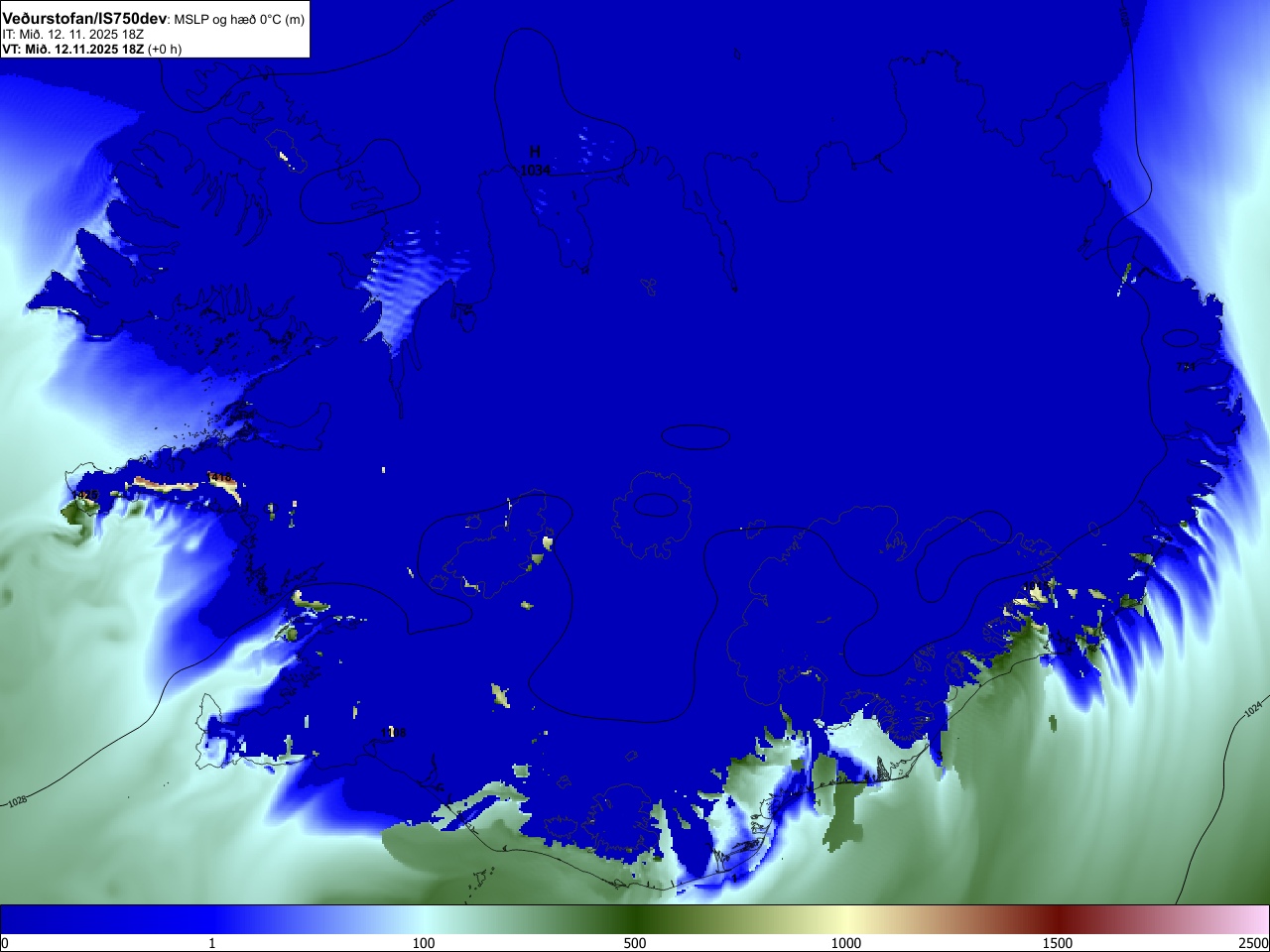Viewport: 1270px width, 952px height.
Task: Click the '1500' tick on the color scale
Action: click(x=1058, y=943)
